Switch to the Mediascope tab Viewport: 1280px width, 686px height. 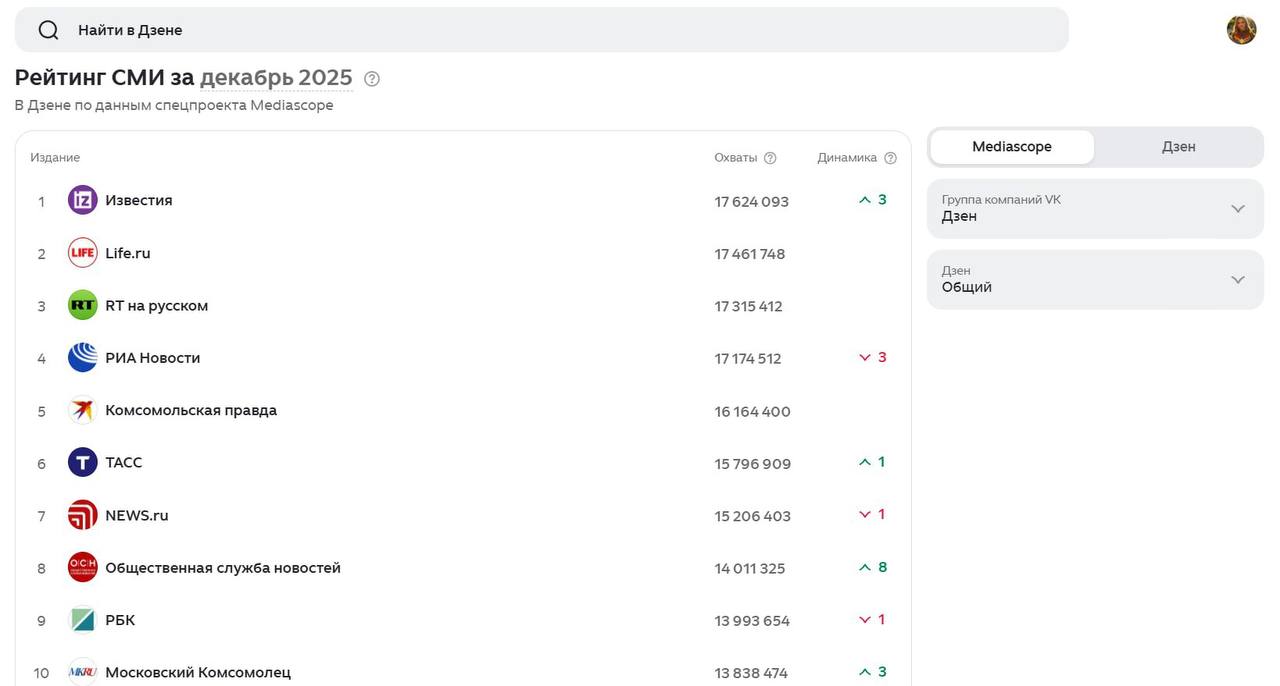pos(1011,147)
